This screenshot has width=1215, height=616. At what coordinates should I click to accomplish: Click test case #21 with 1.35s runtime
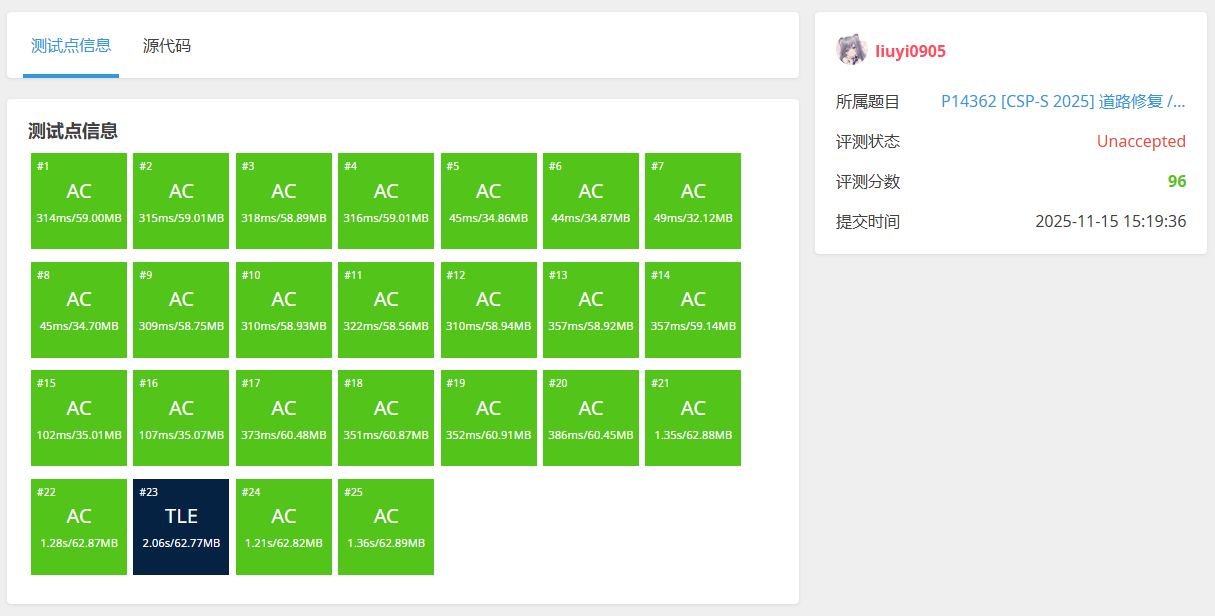[x=693, y=418]
